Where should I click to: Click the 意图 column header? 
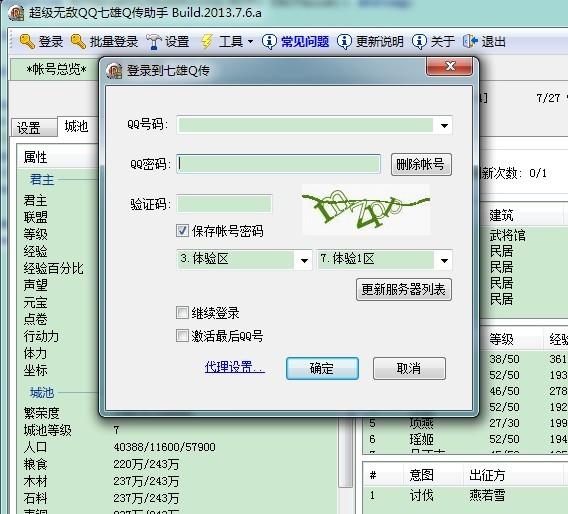coord(422,475)
